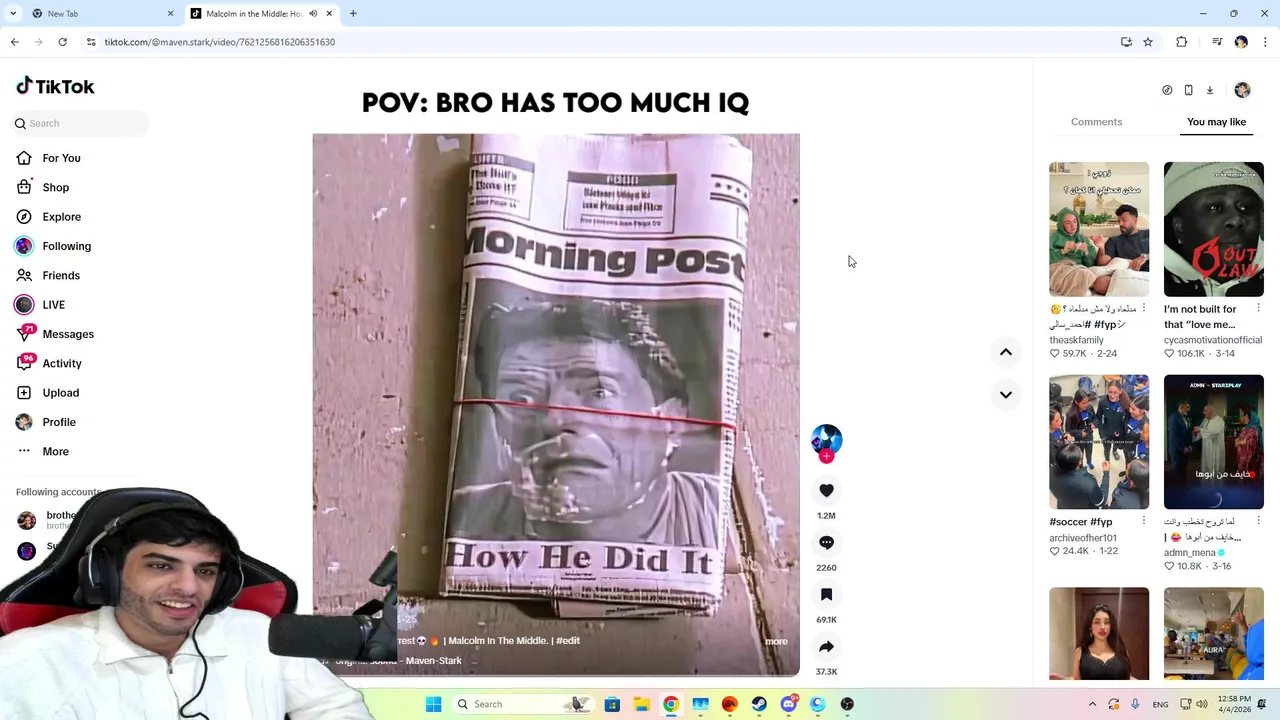Open the theaskfamily video thumbnail
Viewport: 1280px width, 720px height.
pyautogui.click(x=1099, y=229)
